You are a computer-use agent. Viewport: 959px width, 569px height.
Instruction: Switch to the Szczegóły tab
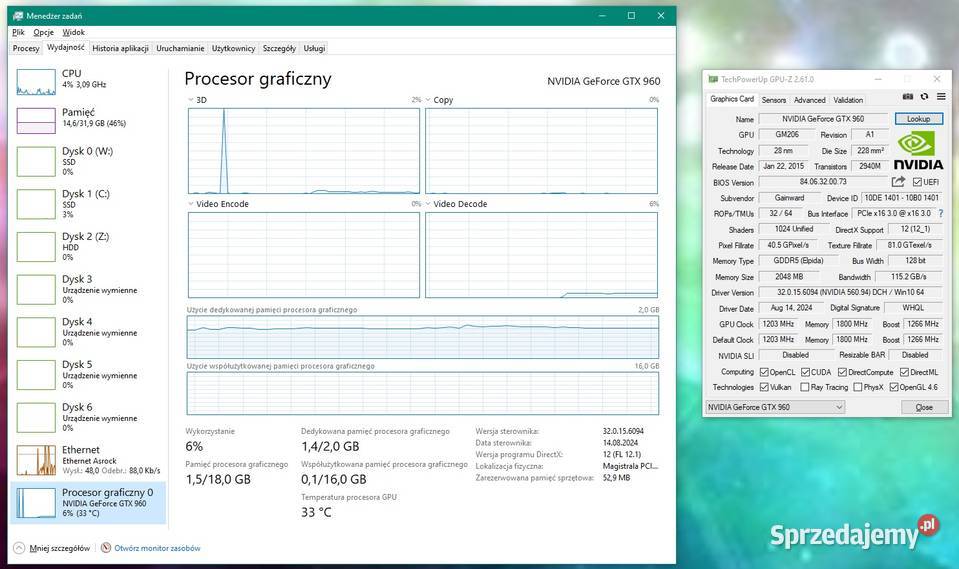[280, 48]
